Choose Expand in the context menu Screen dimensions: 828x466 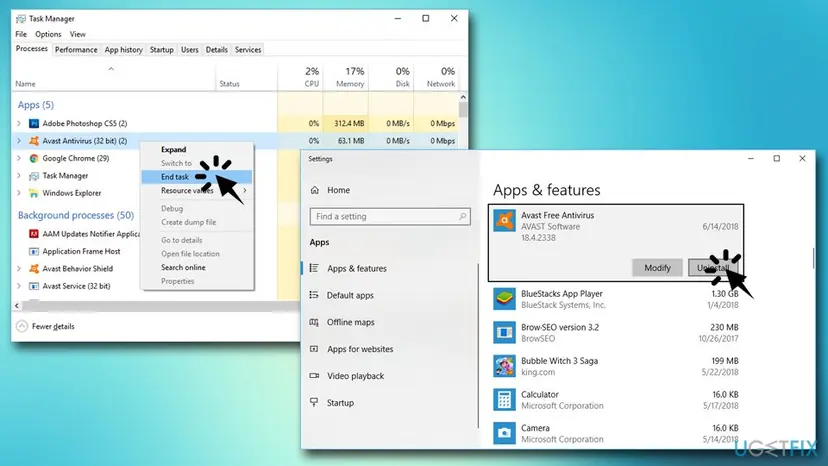[196, 150]
